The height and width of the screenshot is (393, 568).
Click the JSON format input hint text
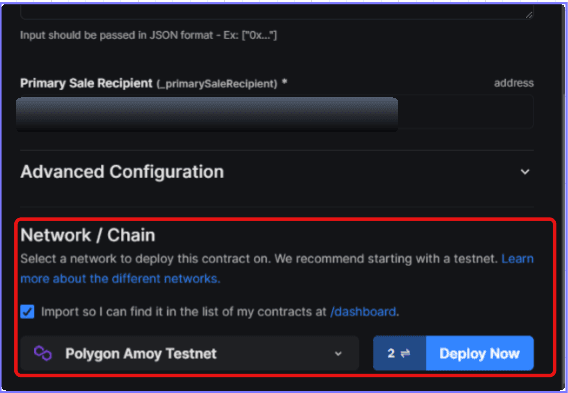click(149, 35)
